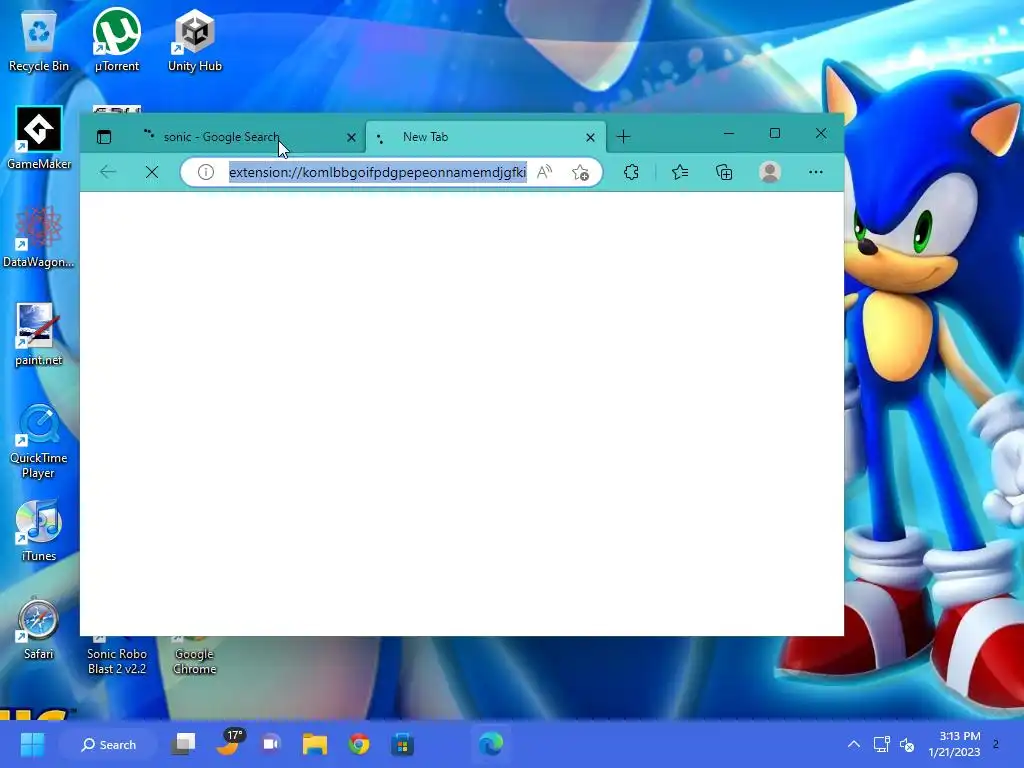Open the Collections icon
The width and height of the screenshot is (1024, 768).
(x=724, y=172)
